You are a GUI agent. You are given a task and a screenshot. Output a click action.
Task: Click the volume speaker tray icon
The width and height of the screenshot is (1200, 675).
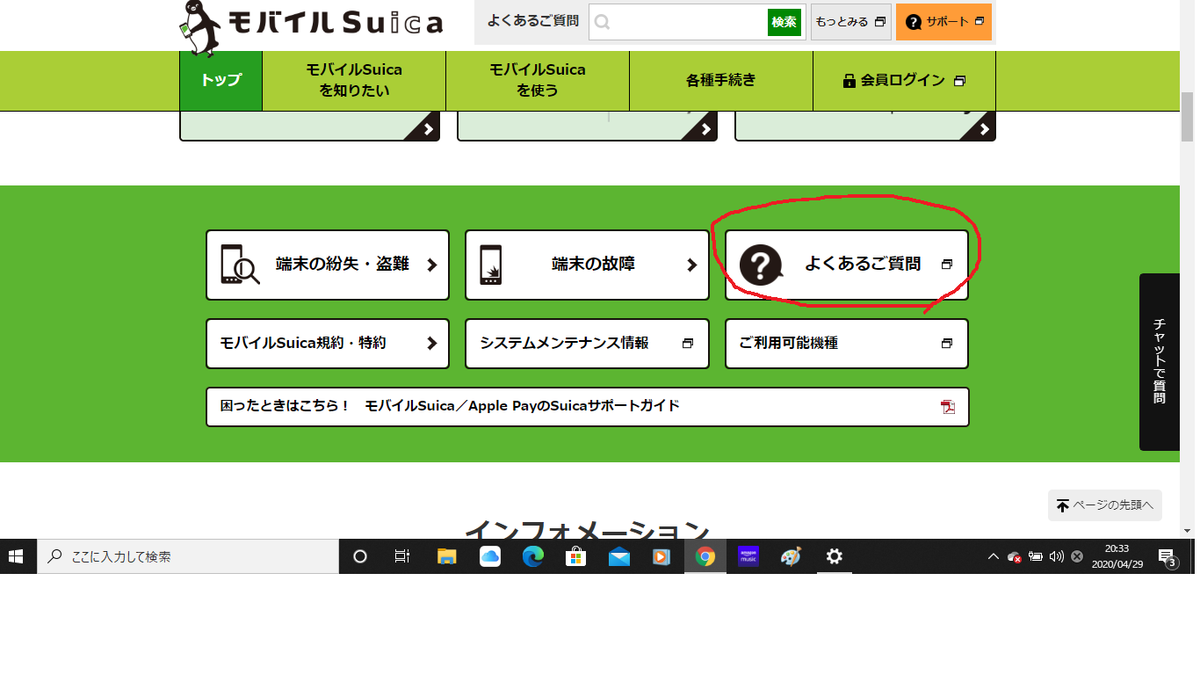click(x=1057, y=557)
